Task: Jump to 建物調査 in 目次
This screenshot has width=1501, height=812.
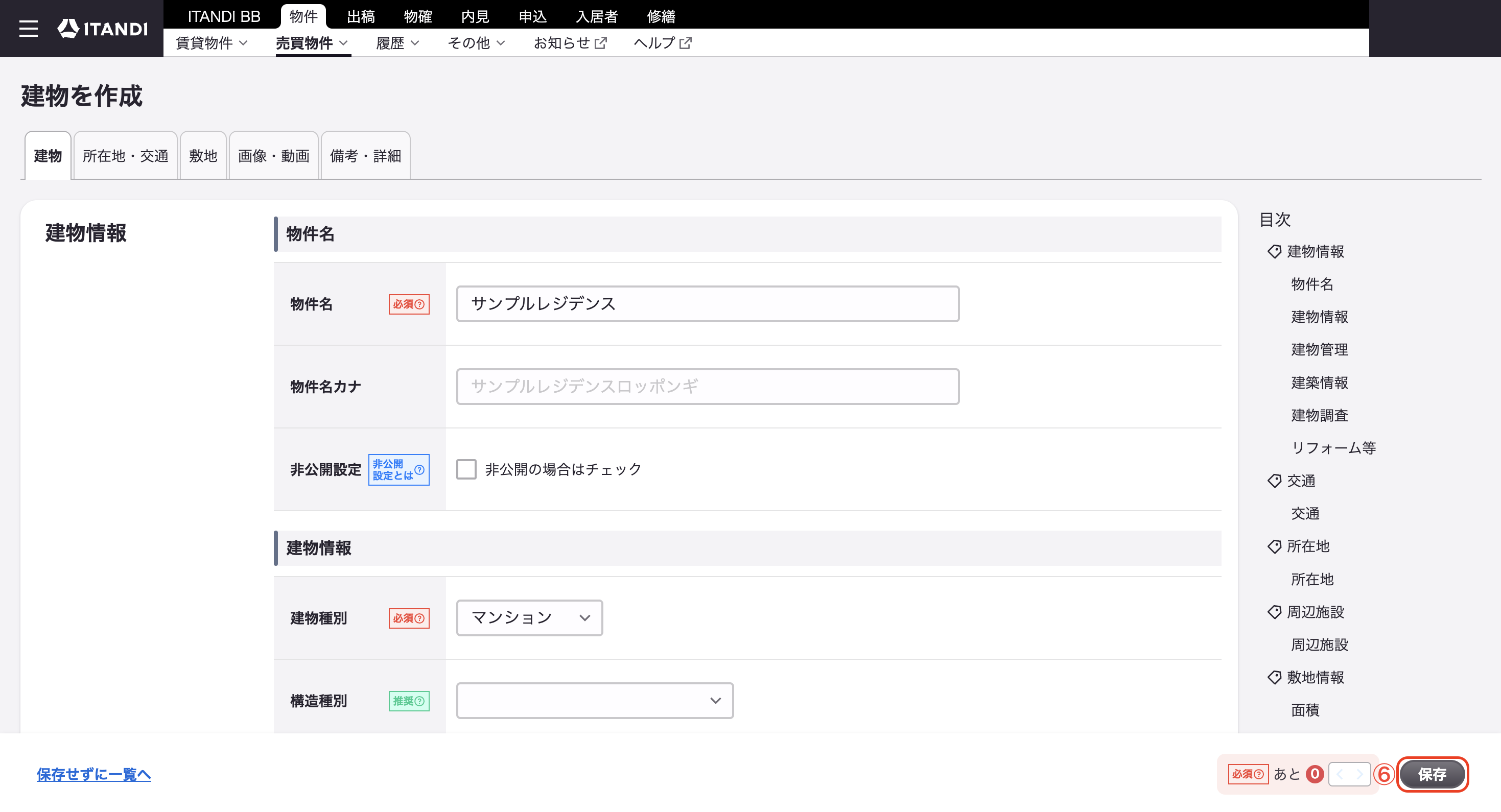Action: 1320,415
